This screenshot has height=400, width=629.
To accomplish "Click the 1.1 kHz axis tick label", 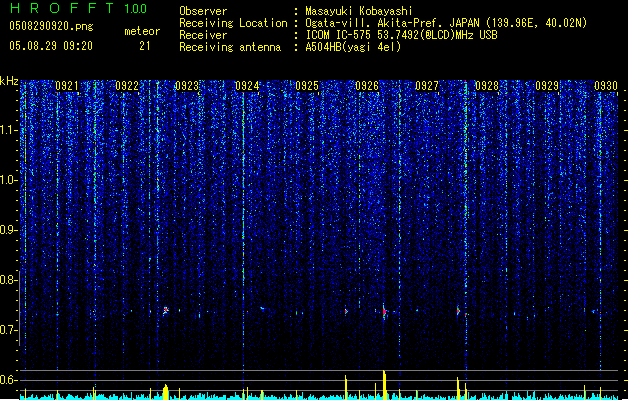I will click(8, 130).
